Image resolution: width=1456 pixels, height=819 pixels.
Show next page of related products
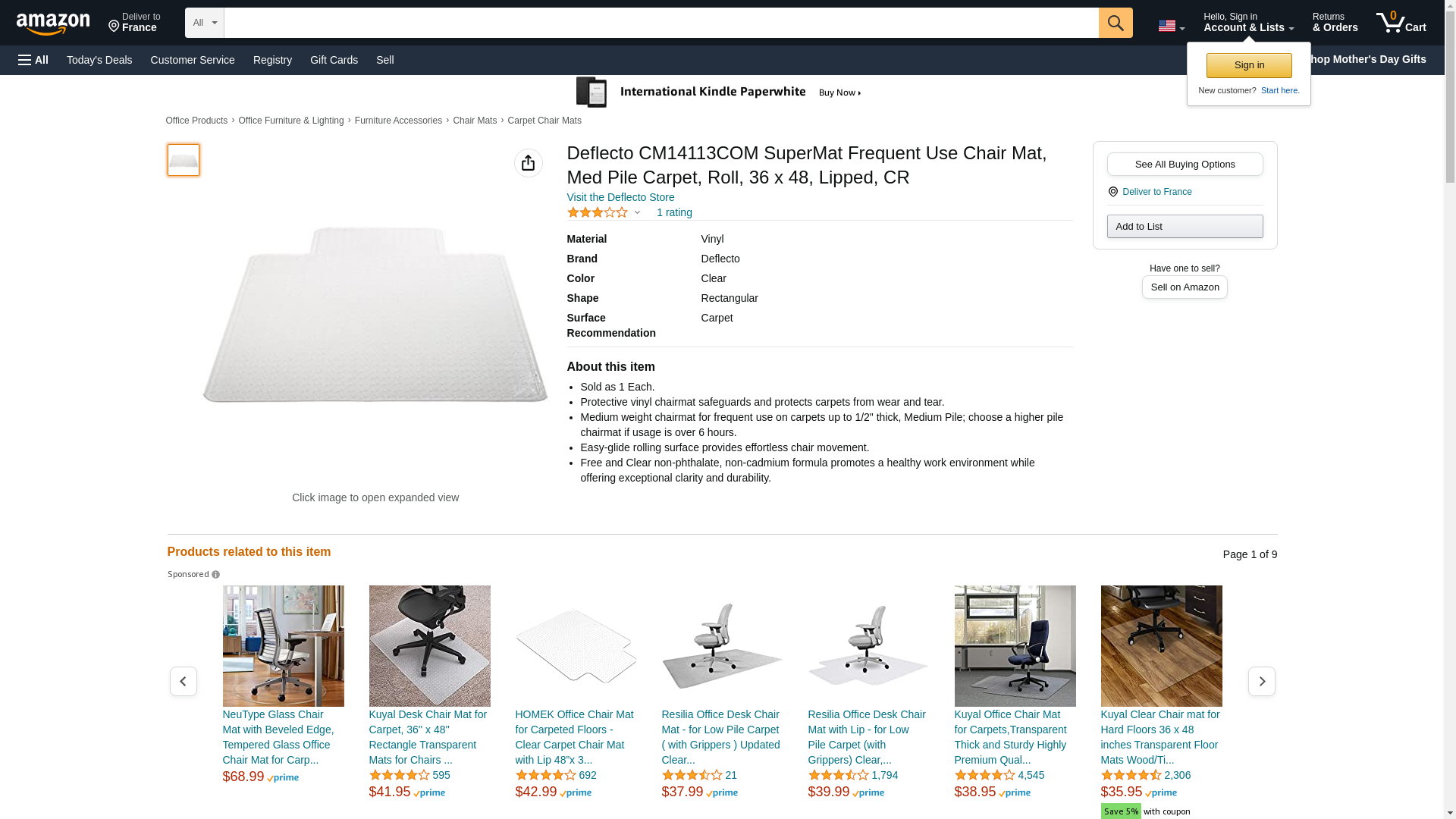click(1261, 681)
